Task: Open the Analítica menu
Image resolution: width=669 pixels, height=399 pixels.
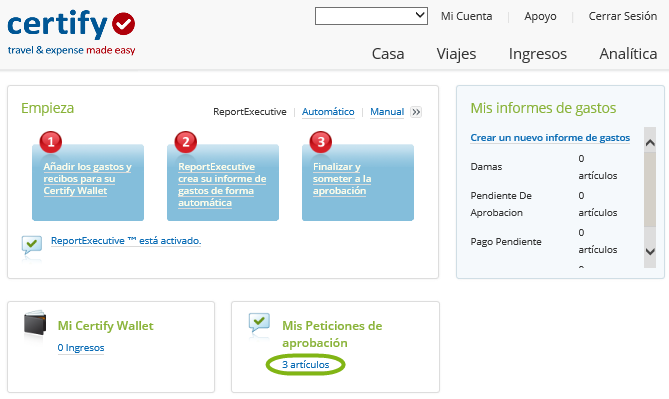Action: 628,54
